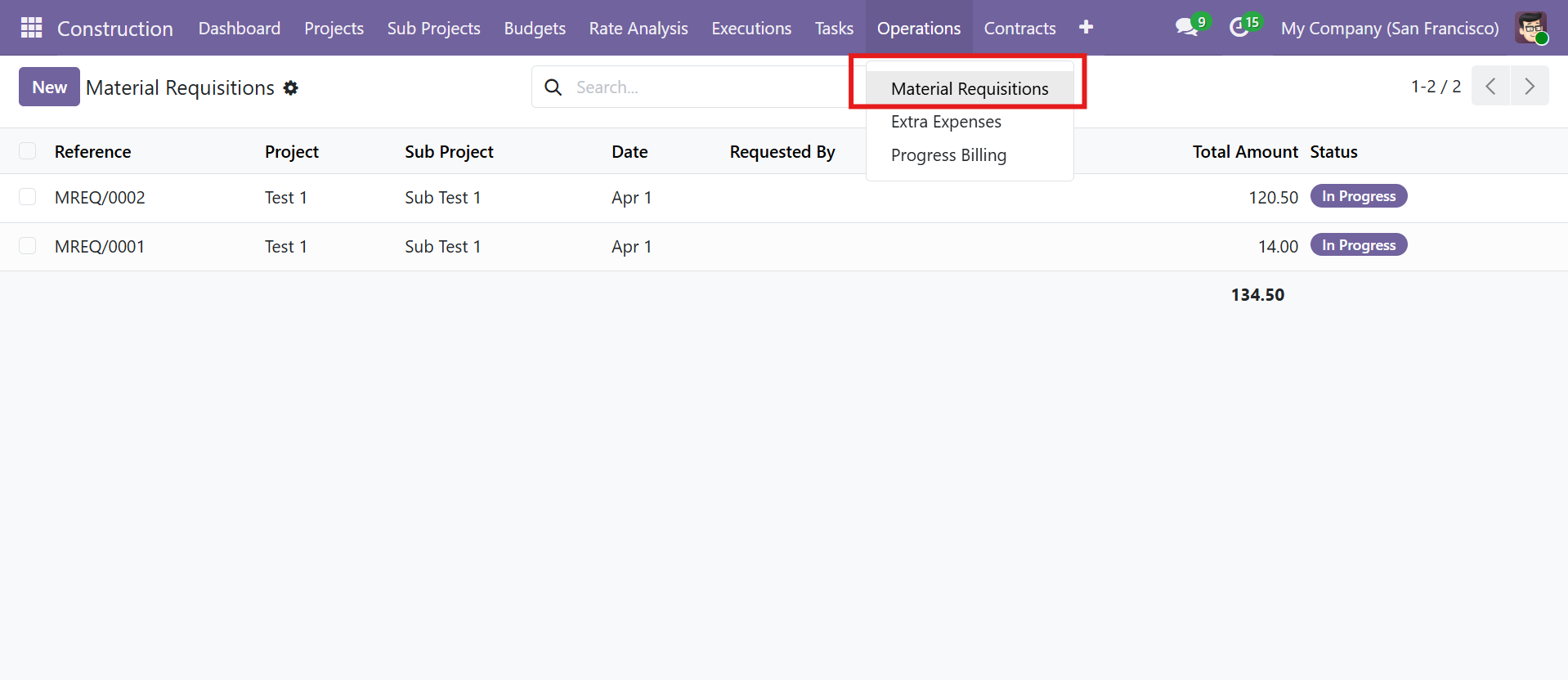Screen dimensions: 1568x680
Task: Click the 134.50 sum total
Action: [1257, 295]
